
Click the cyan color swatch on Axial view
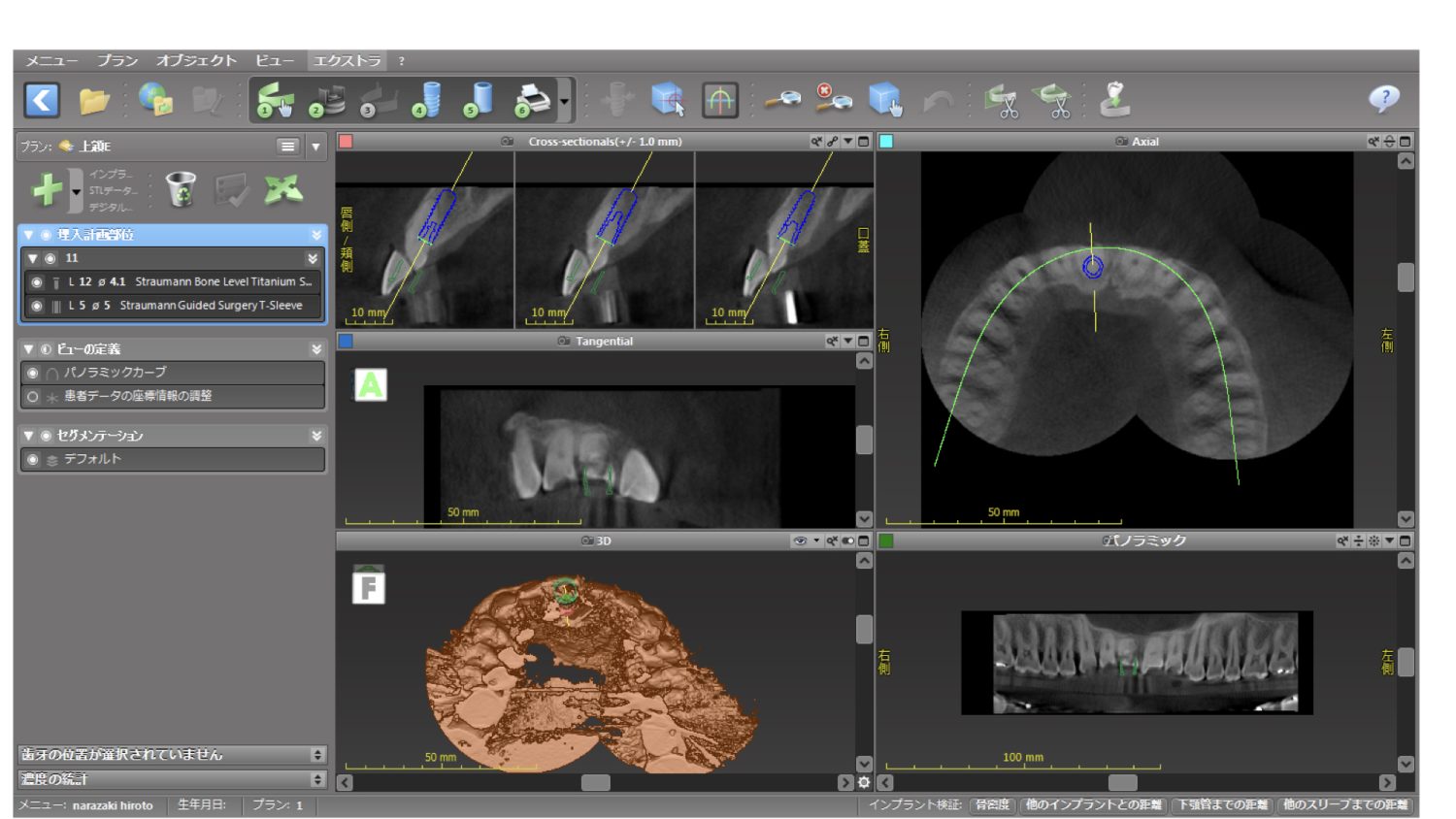pos(886,142)
